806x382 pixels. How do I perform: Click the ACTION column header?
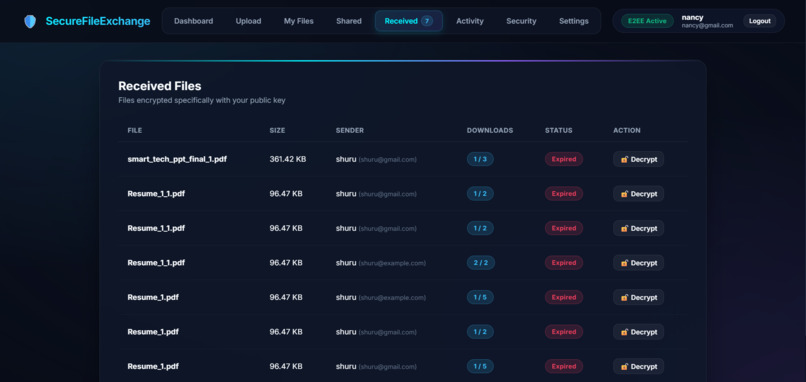coord(627,131)
